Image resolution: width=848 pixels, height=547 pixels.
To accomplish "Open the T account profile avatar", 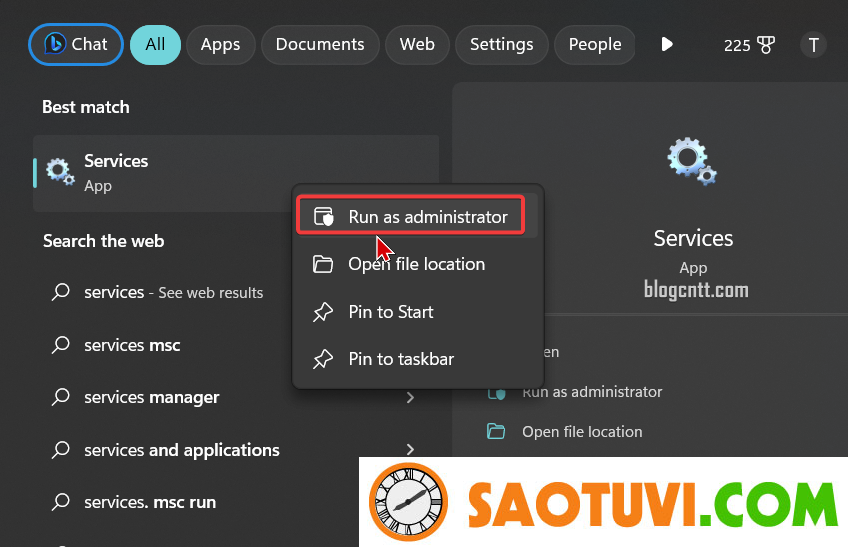I will point(813,45).
